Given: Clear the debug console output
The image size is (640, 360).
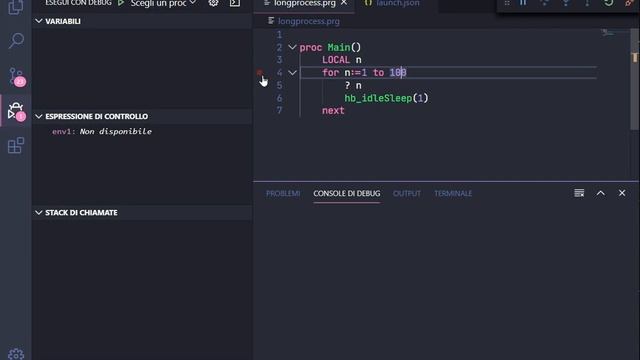Looking at the screenshot, I should pyautogui.click(x=579, y=193).
